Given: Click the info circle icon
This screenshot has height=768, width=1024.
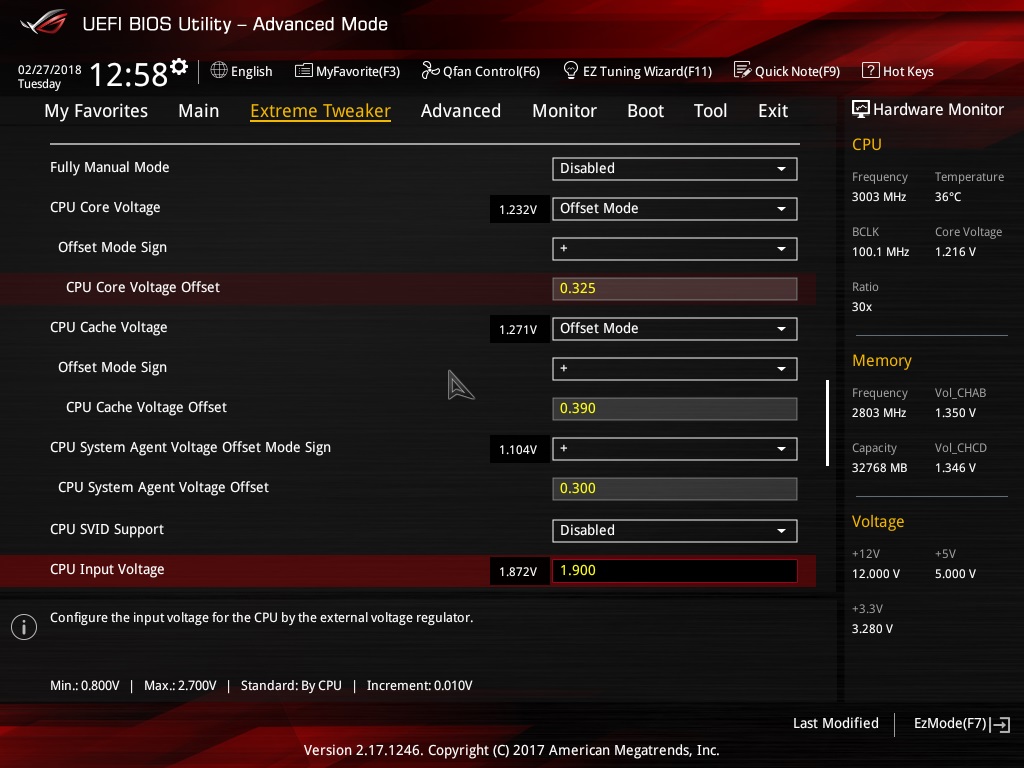Looking at the screenshot, I should 24,627.
